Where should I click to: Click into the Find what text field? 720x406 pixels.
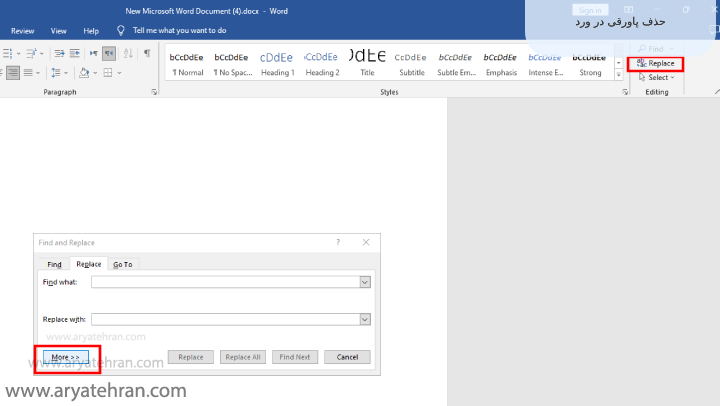pos(225,282)
